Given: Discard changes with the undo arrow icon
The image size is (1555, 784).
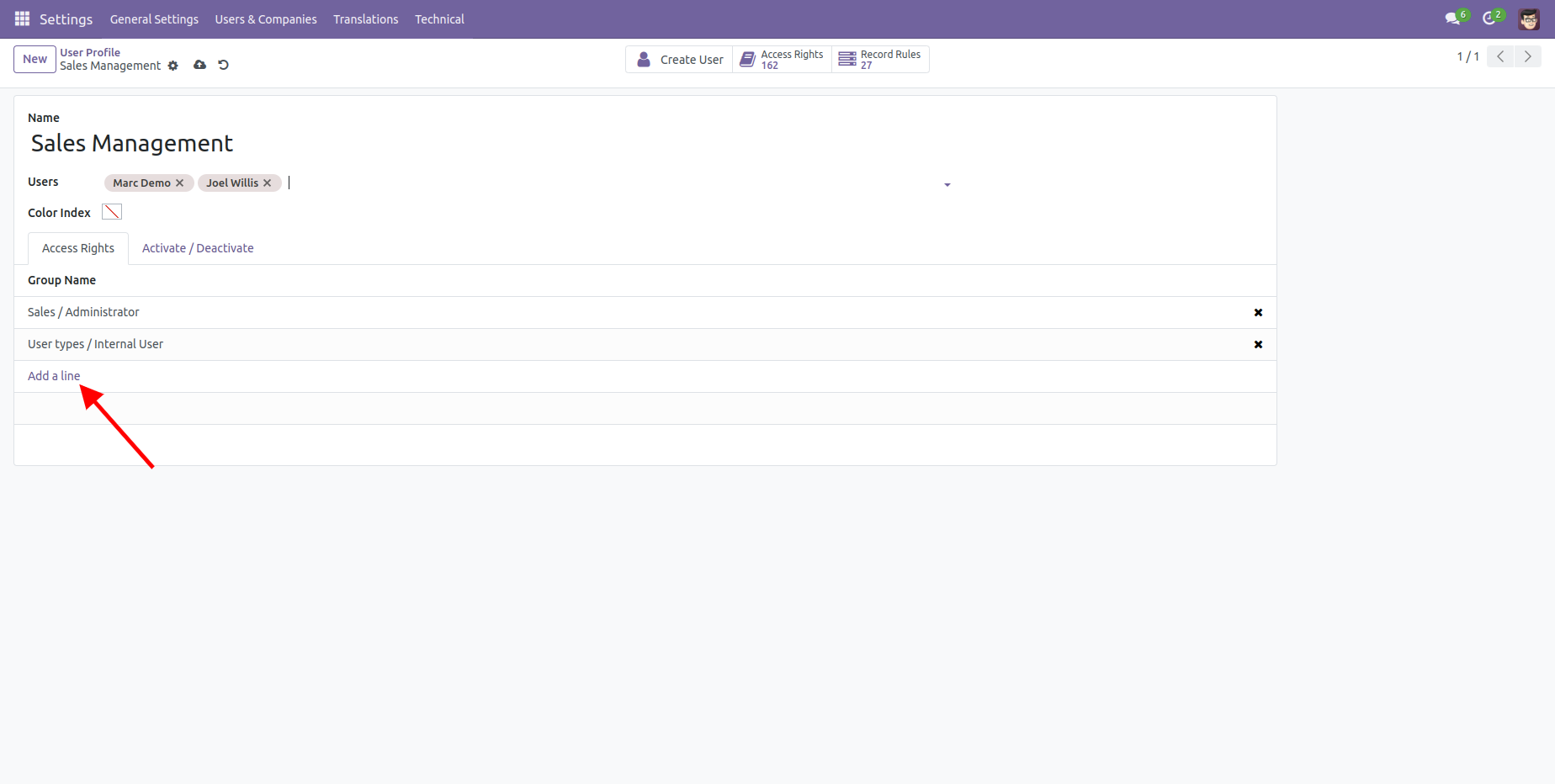Looking at the screenshot, I should [x=224, y=65].
